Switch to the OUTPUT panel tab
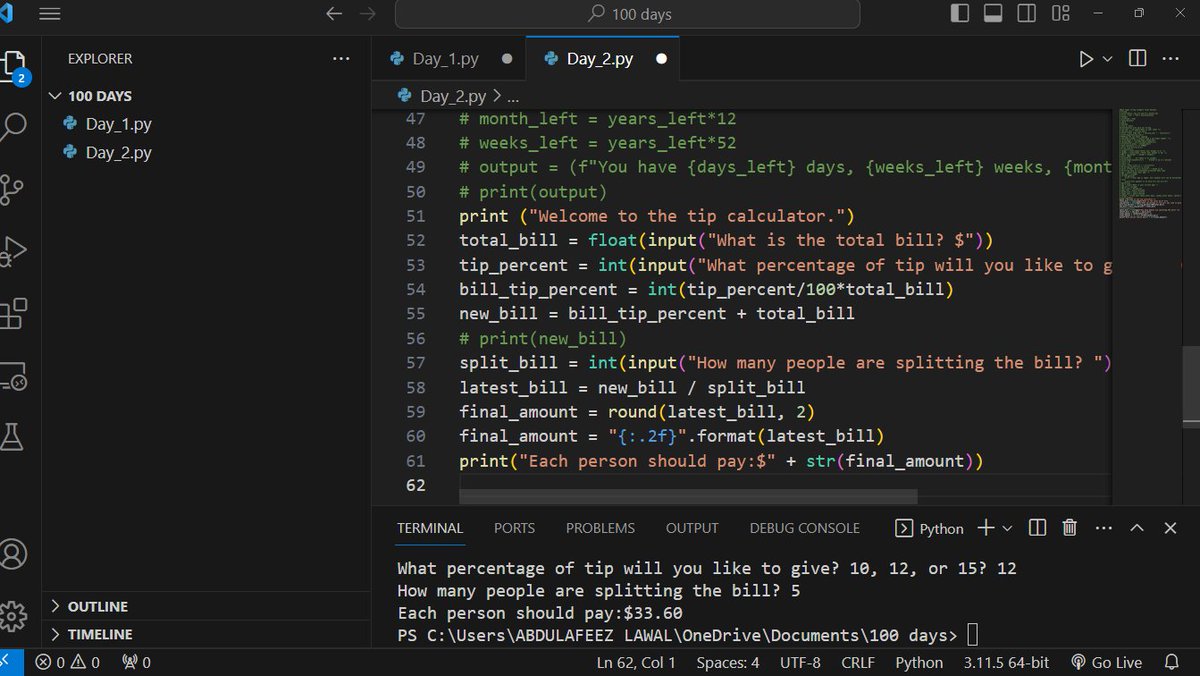Image resolution: width=1200 pixels, height=676 pixels. pos(692,528)
